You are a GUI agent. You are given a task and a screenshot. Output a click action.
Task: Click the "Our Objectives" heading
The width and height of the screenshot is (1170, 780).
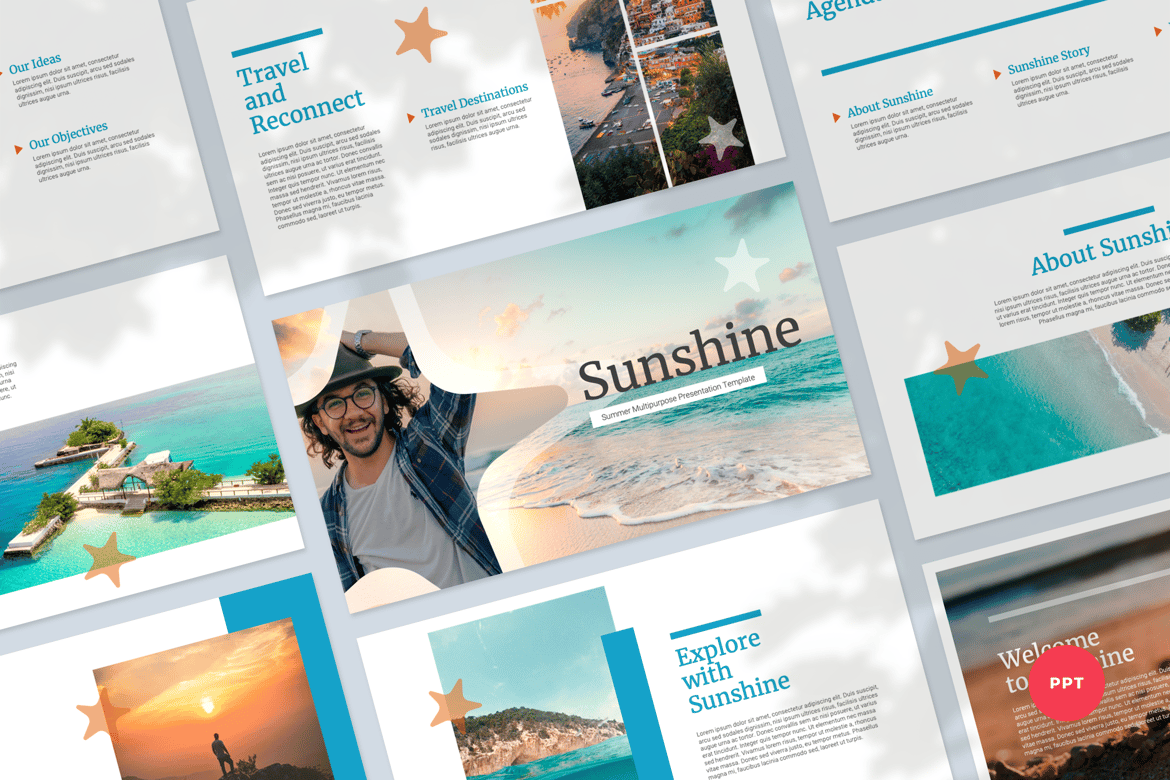pos(68,135)
